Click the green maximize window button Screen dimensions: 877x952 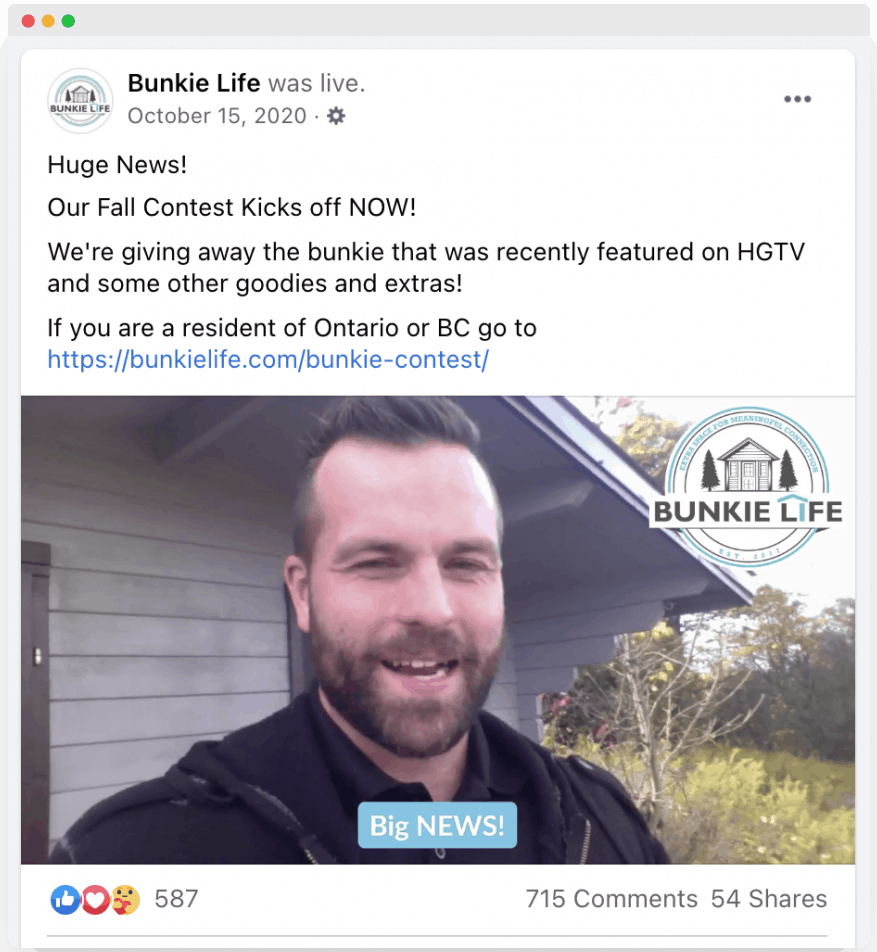point(68,21)
